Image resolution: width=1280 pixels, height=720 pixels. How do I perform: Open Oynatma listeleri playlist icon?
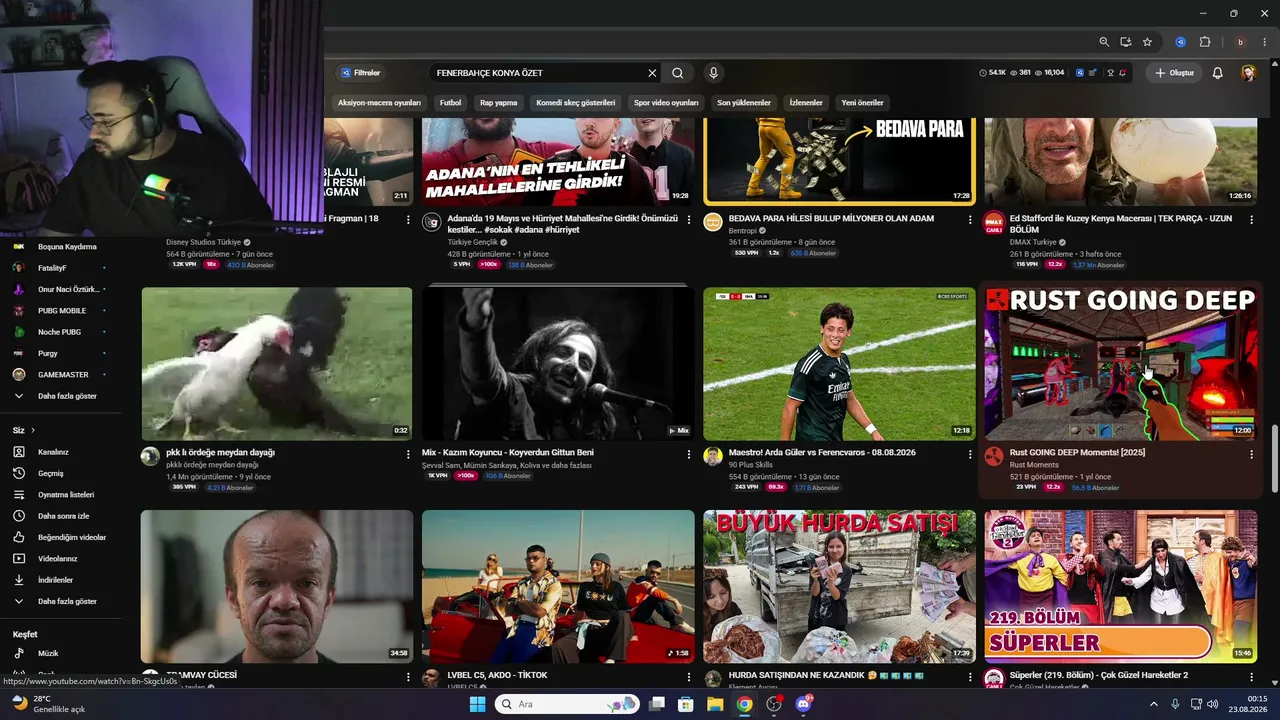tap(18, 495)
